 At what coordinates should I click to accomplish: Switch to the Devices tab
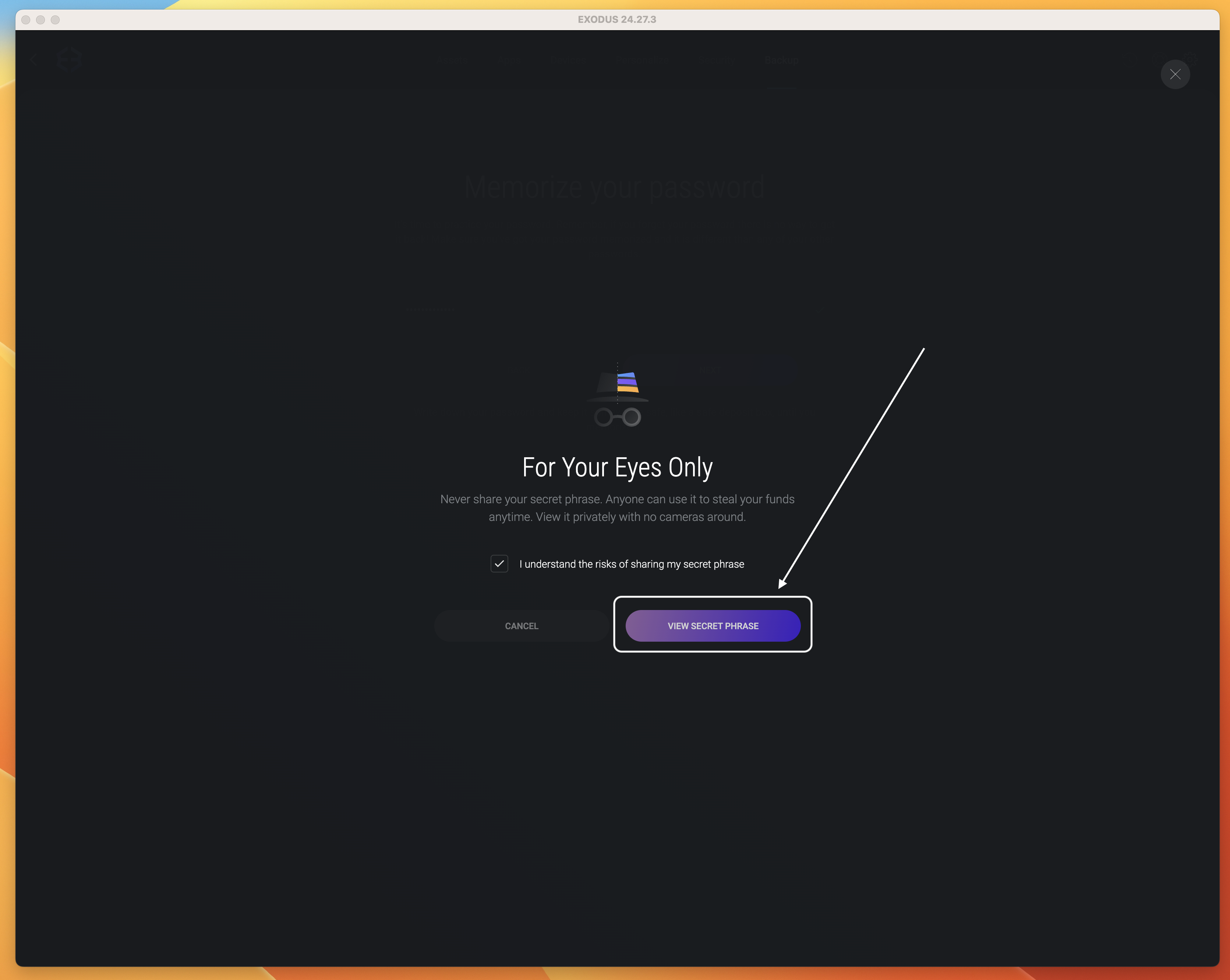[x=569, y=60]
